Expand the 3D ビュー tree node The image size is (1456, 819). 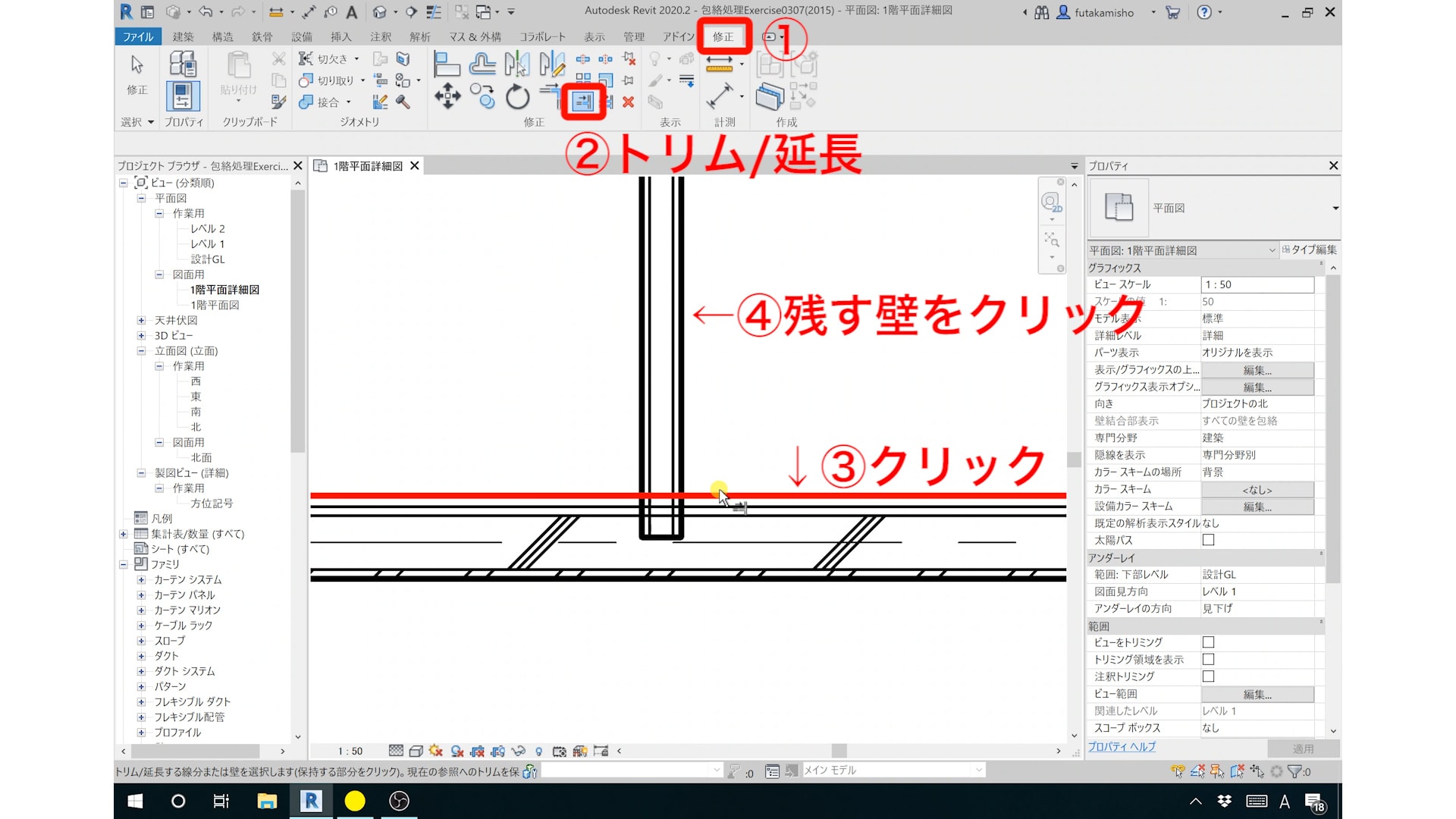point(141,335)
